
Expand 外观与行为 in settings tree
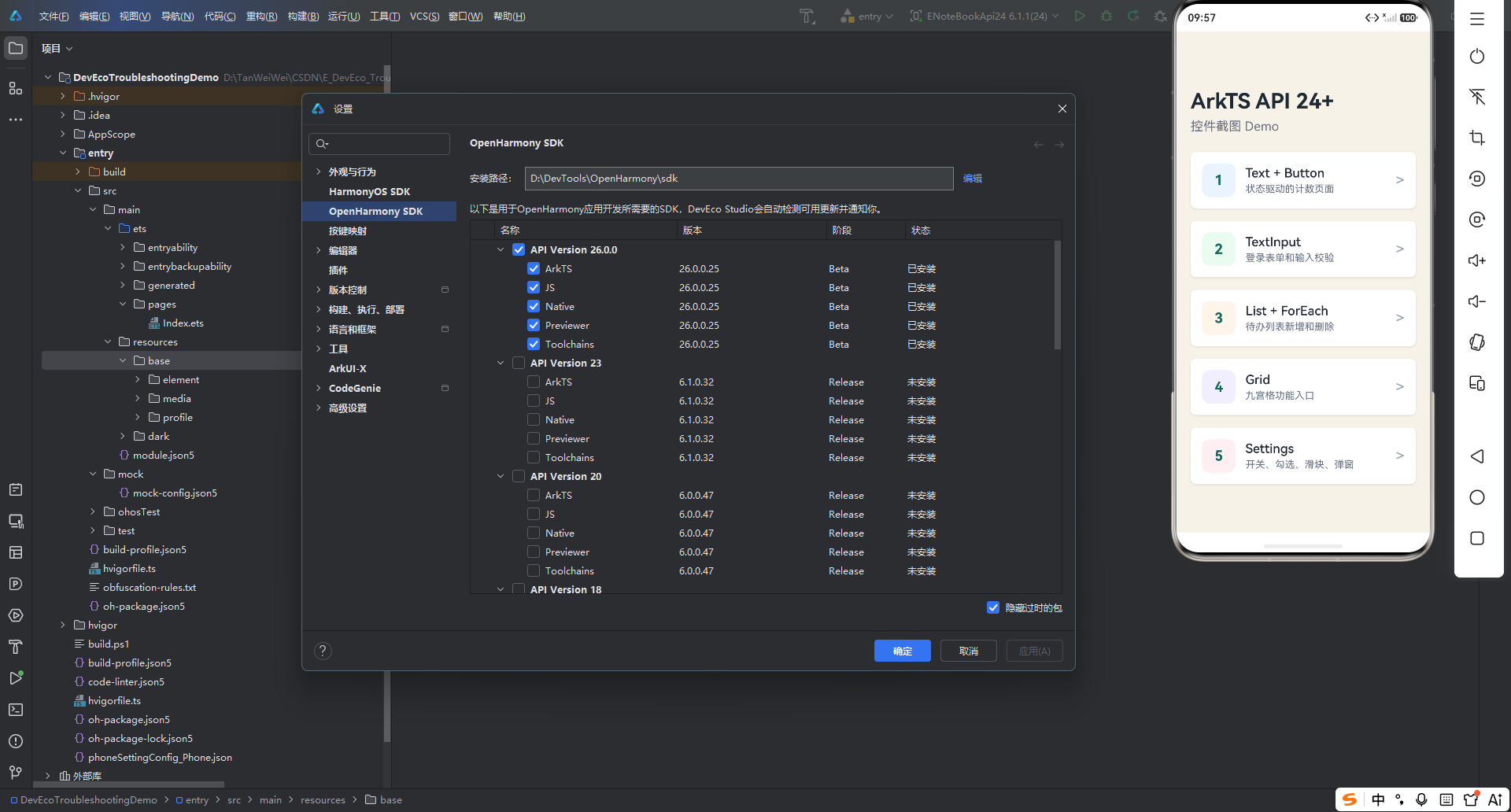(x=318, y=172)
